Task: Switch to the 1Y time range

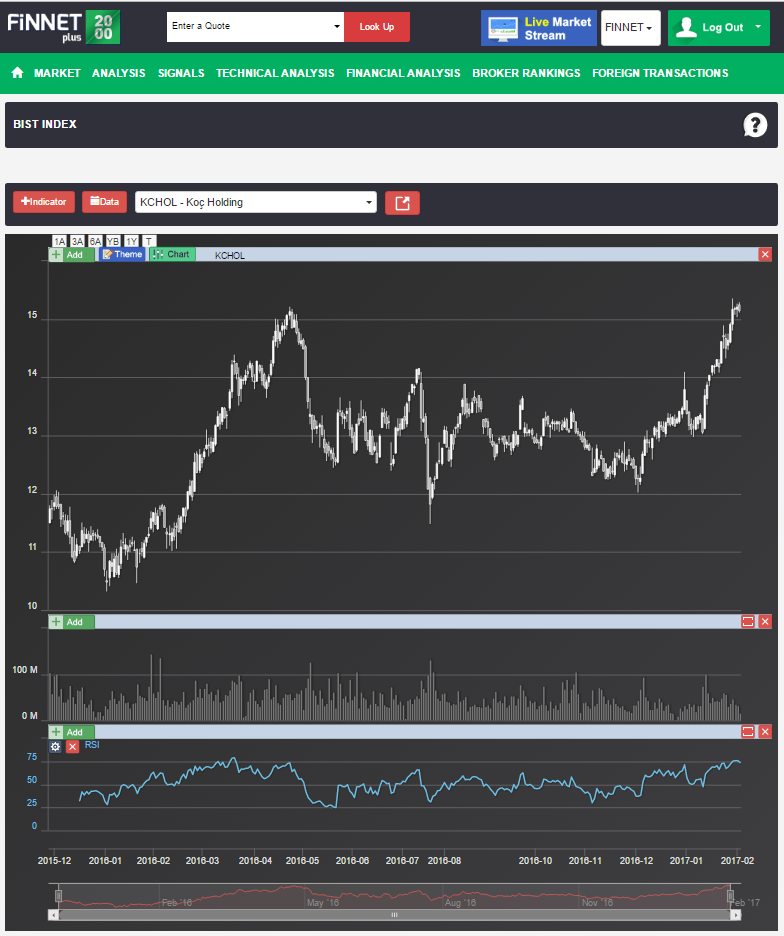Action: (x=131, y=241)
